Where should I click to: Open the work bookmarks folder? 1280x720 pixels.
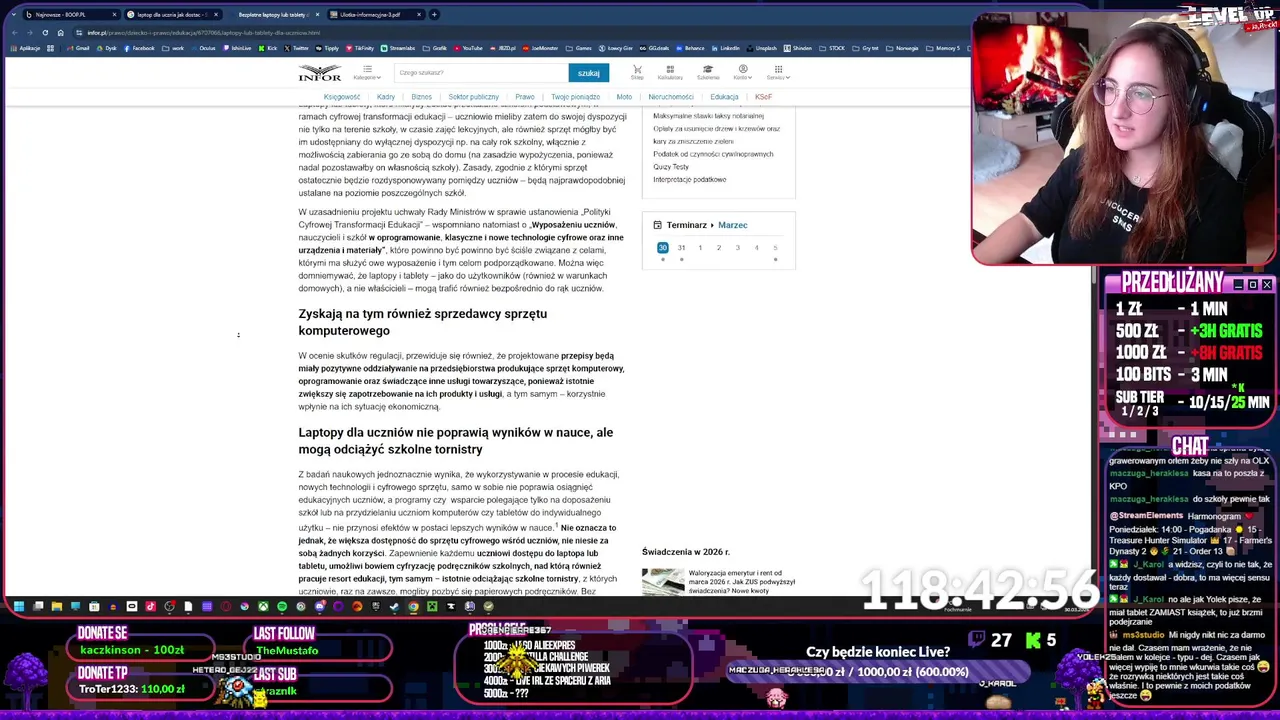pos(173,48)
